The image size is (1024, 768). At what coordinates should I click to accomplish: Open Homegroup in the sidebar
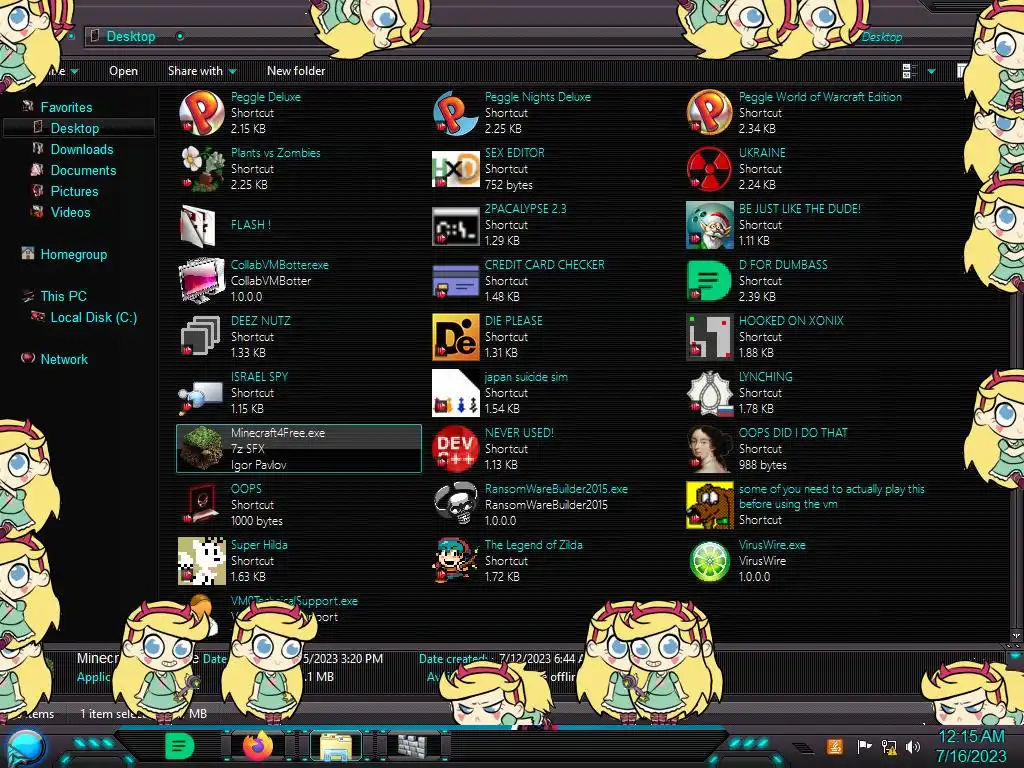(x=74, y=255)
